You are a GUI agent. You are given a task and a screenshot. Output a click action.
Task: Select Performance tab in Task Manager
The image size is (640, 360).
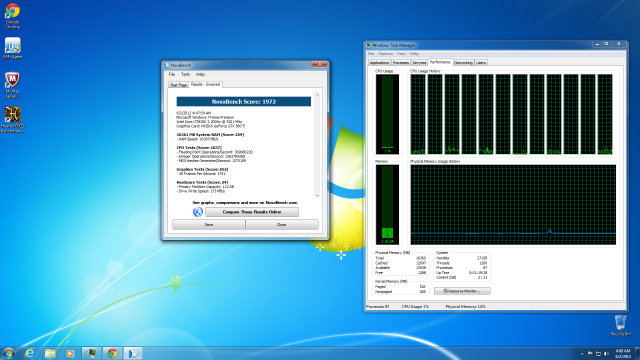tap(440, 62)
